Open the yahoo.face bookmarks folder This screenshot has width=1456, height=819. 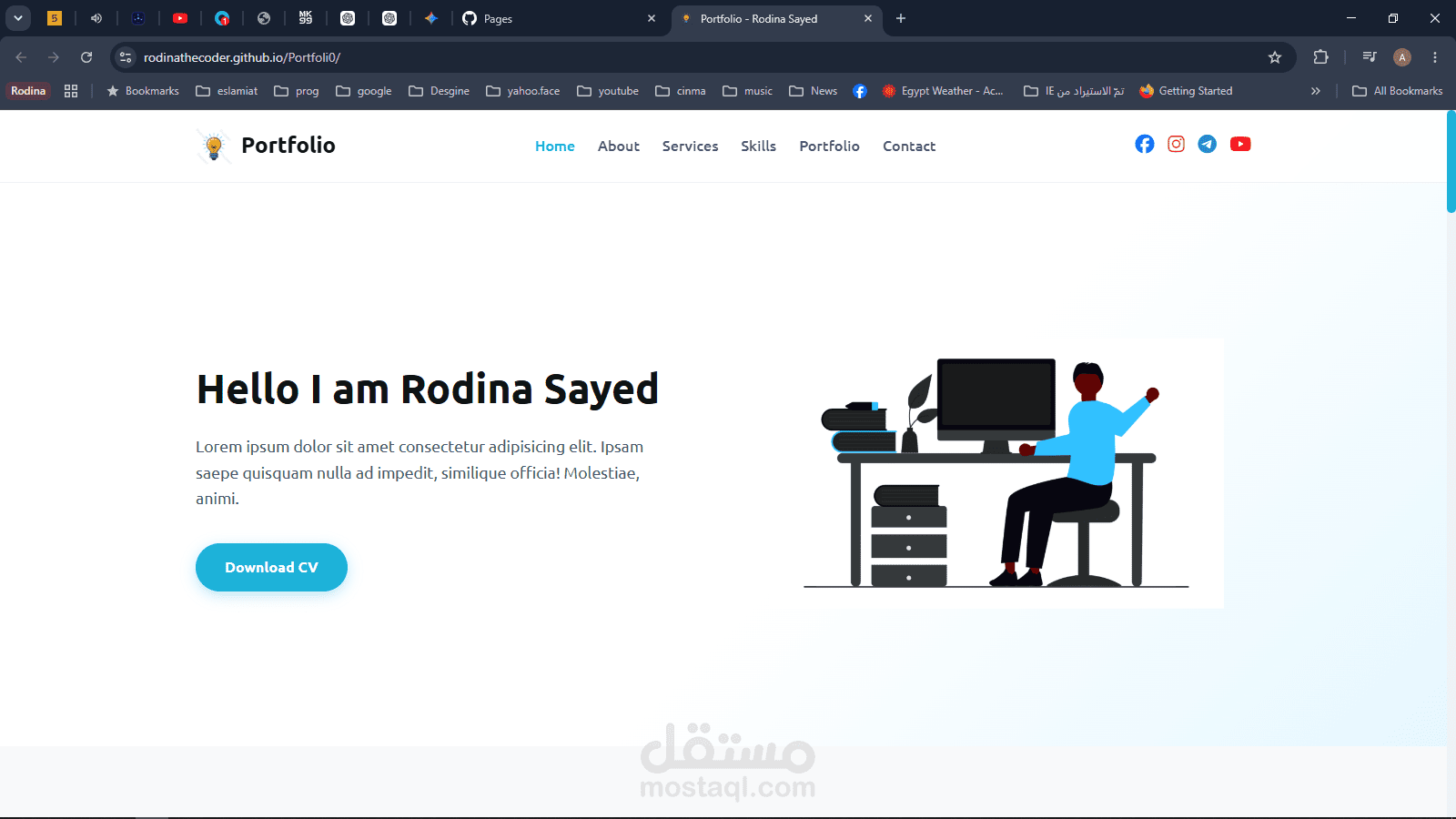[x=523, y=91]
